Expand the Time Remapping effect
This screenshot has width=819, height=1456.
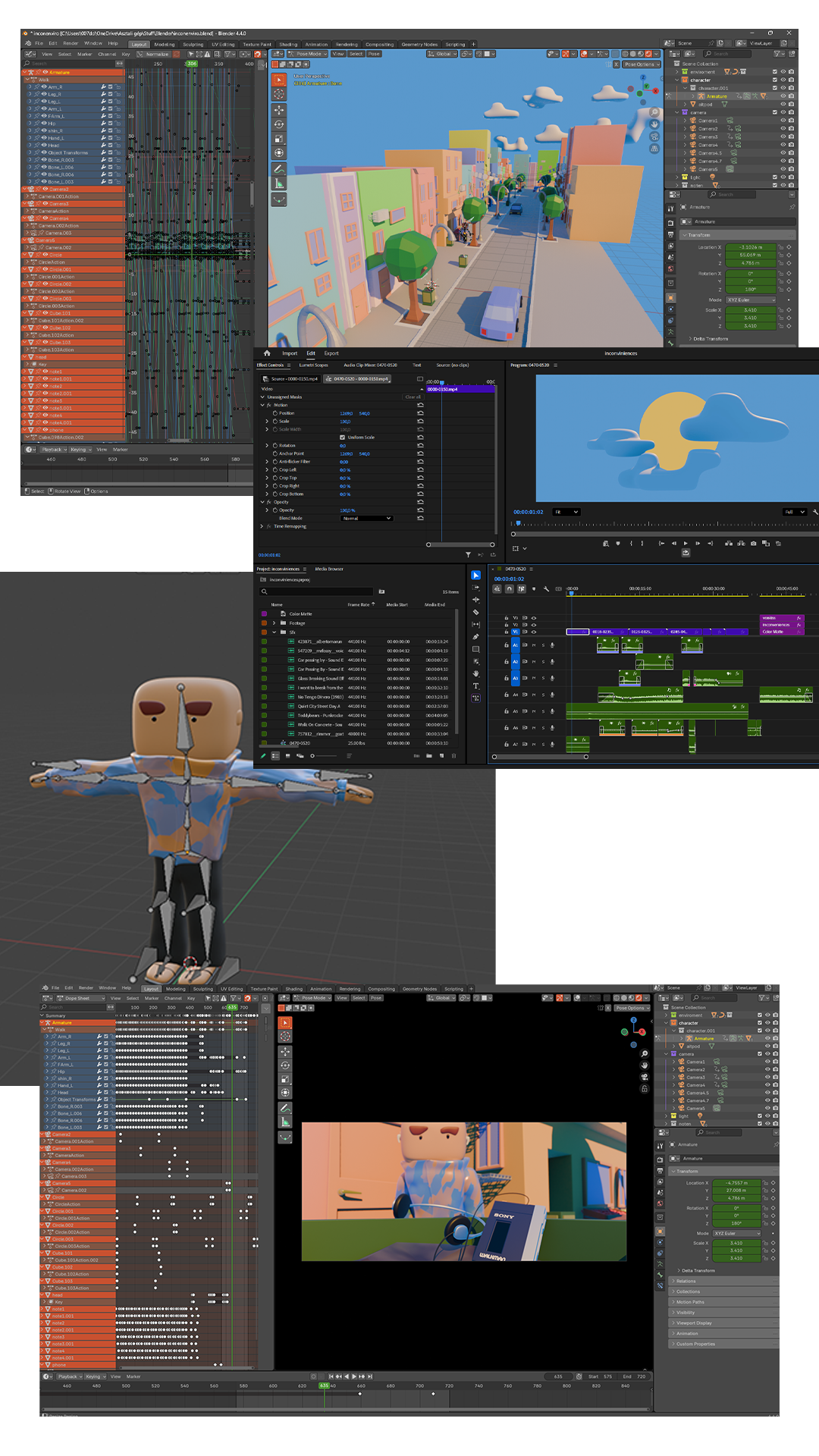[x=262, y=526]
